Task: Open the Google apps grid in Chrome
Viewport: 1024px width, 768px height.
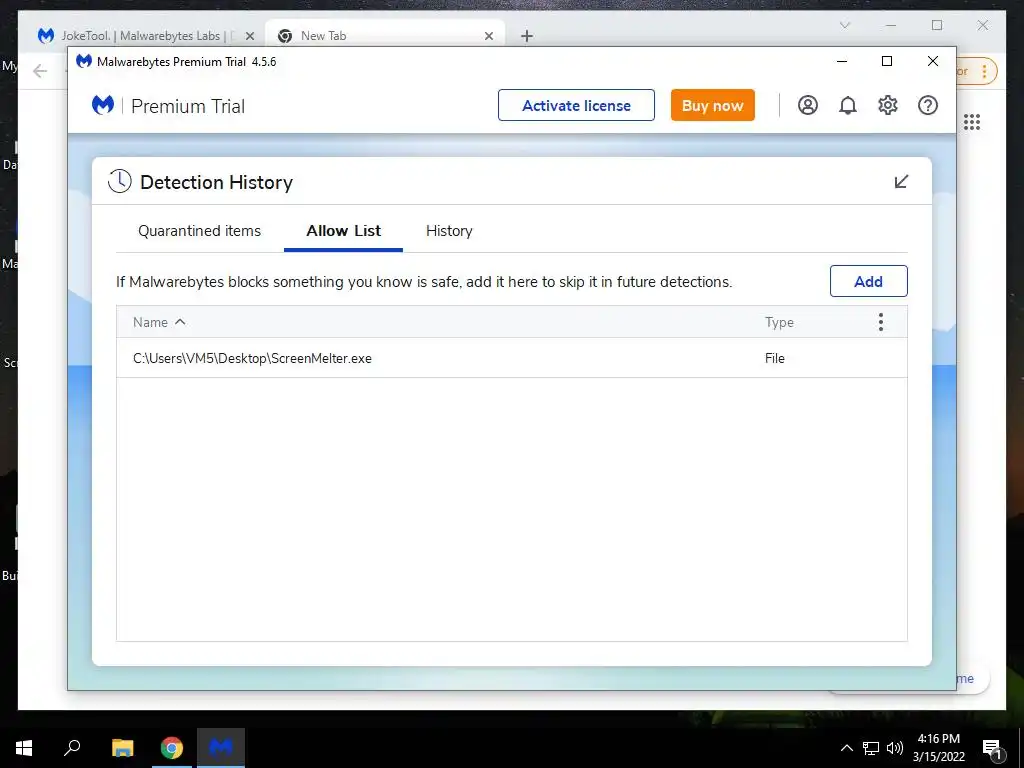Action: (972, 122)
